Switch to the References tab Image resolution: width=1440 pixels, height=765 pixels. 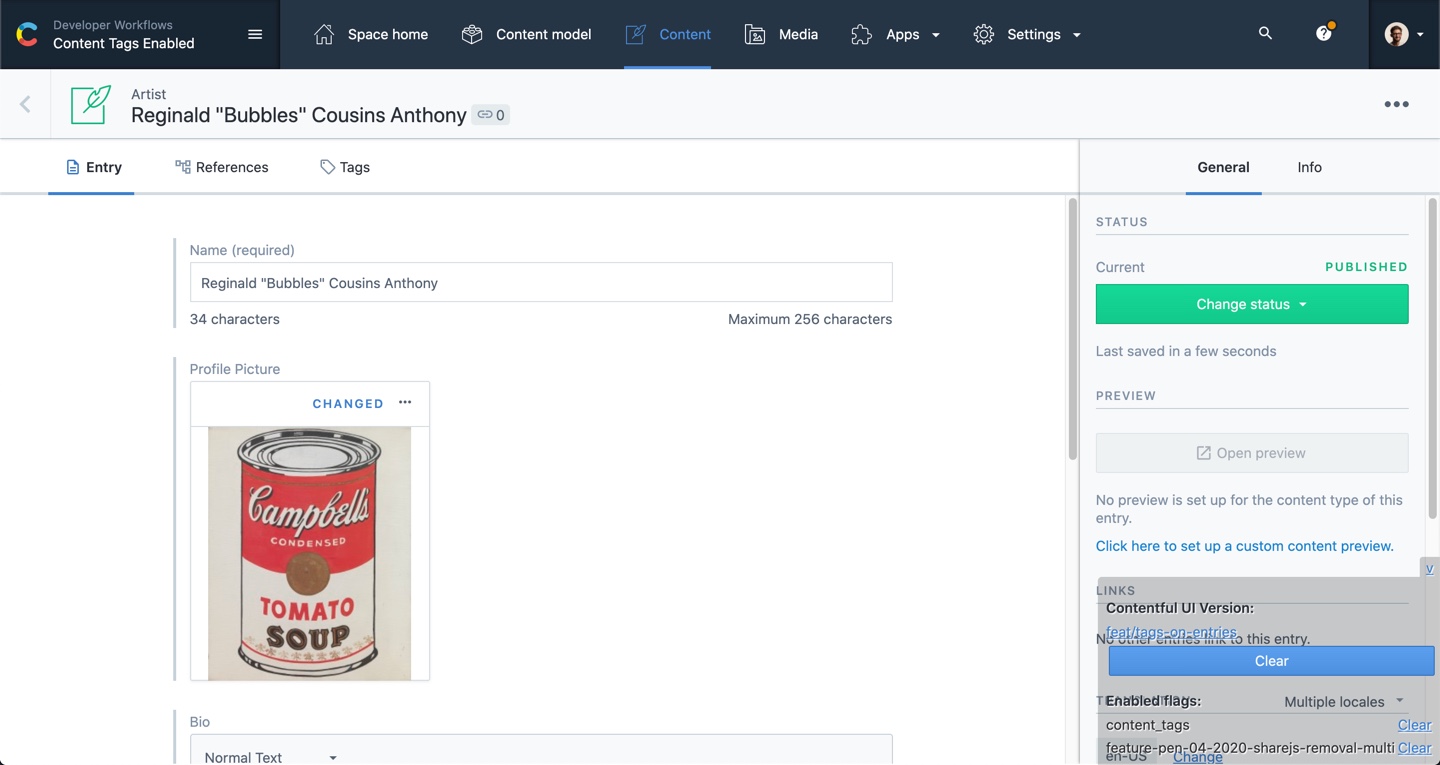tap(221, 166)
